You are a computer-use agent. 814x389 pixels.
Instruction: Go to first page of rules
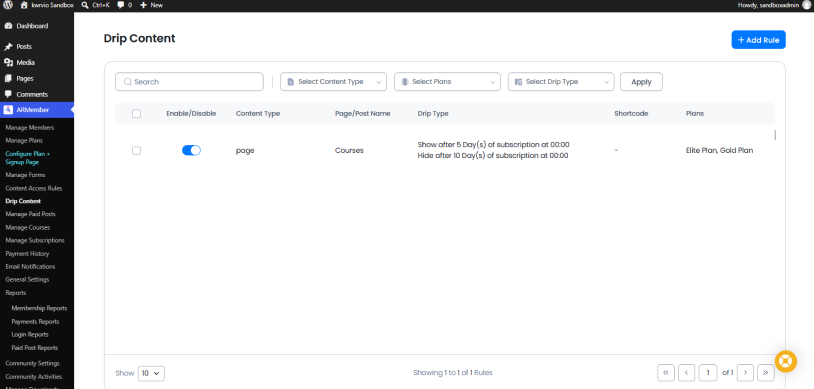pyautogui.click(x=666, y=372)
